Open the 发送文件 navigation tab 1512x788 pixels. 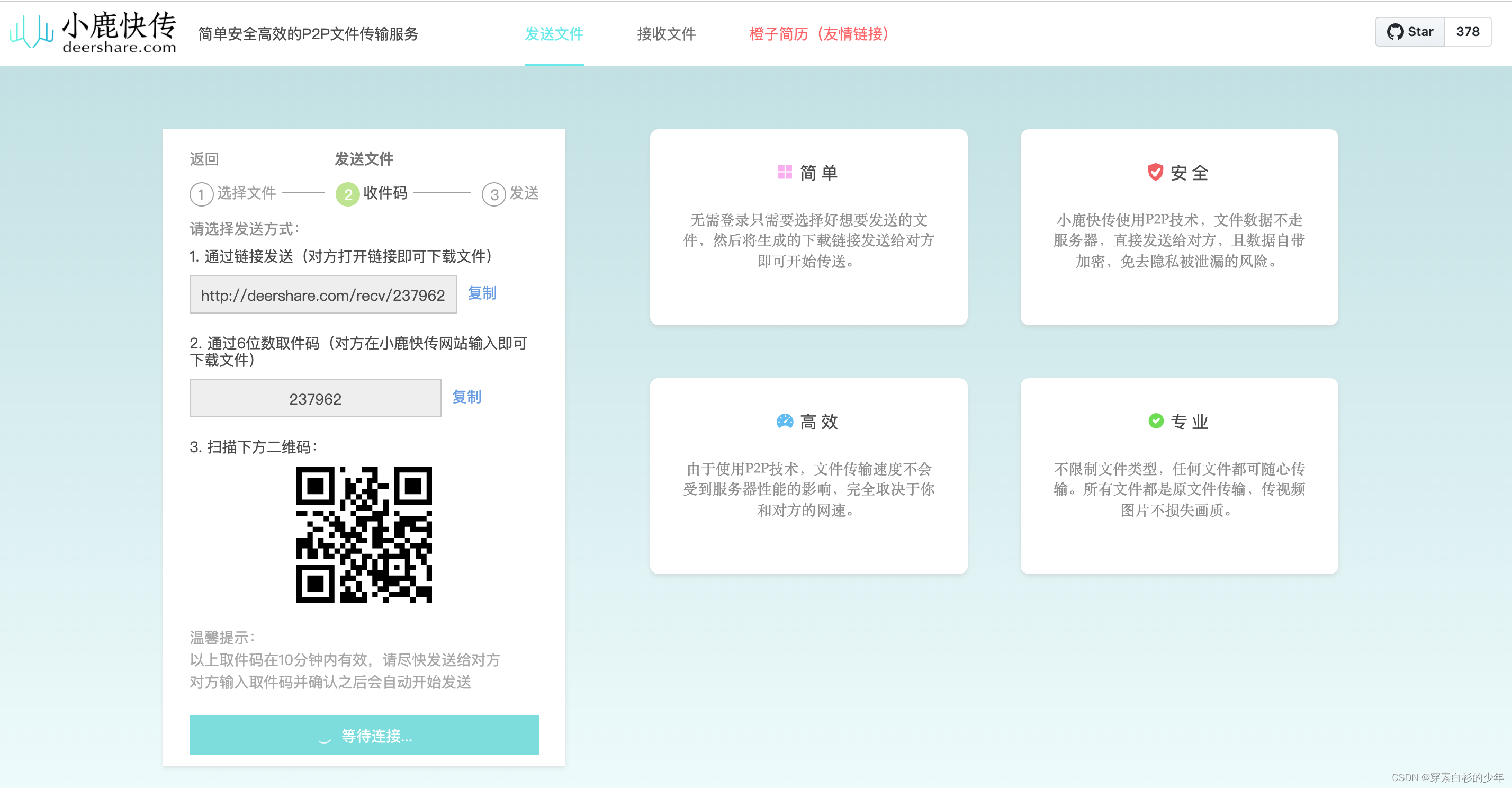point(554,33)
